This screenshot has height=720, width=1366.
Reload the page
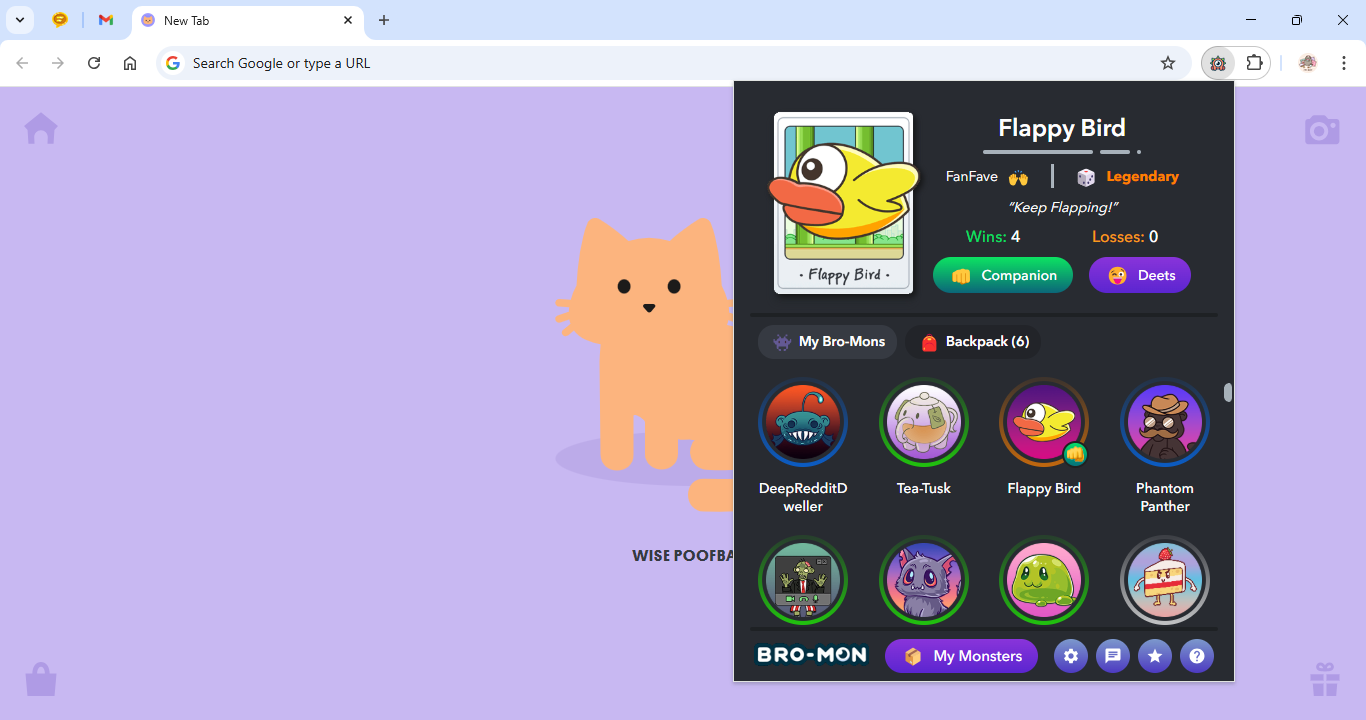(x=94, y=63)
